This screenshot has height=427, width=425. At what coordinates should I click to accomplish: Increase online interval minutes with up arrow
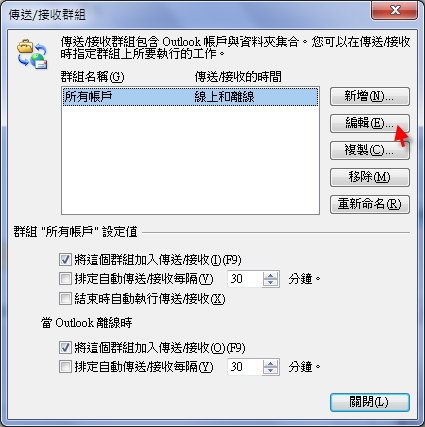click(x=270, y=275)
